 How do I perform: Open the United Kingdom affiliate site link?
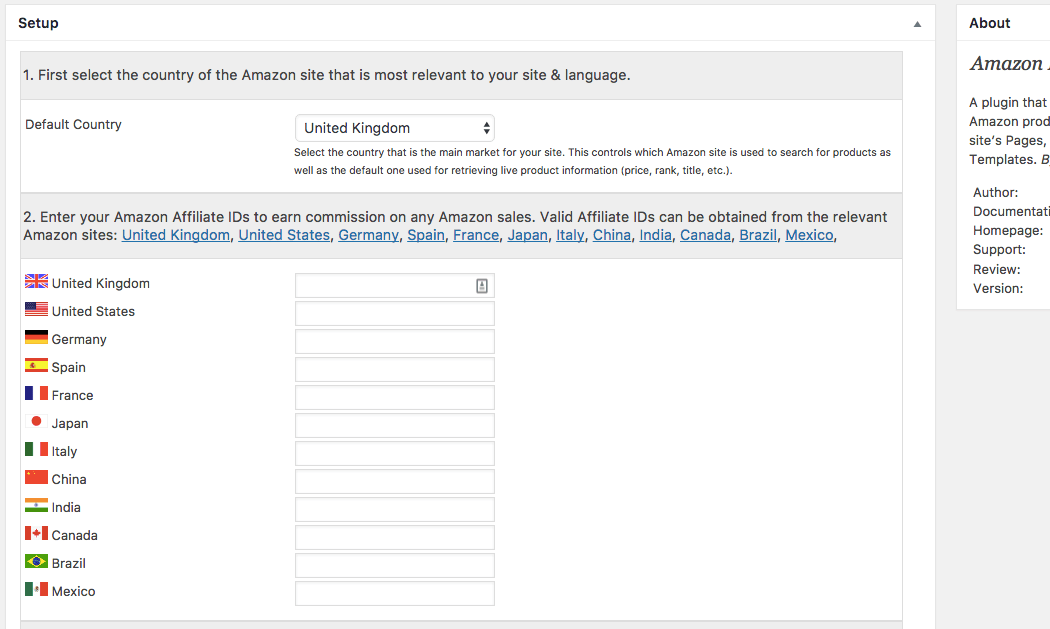(175, 235)
